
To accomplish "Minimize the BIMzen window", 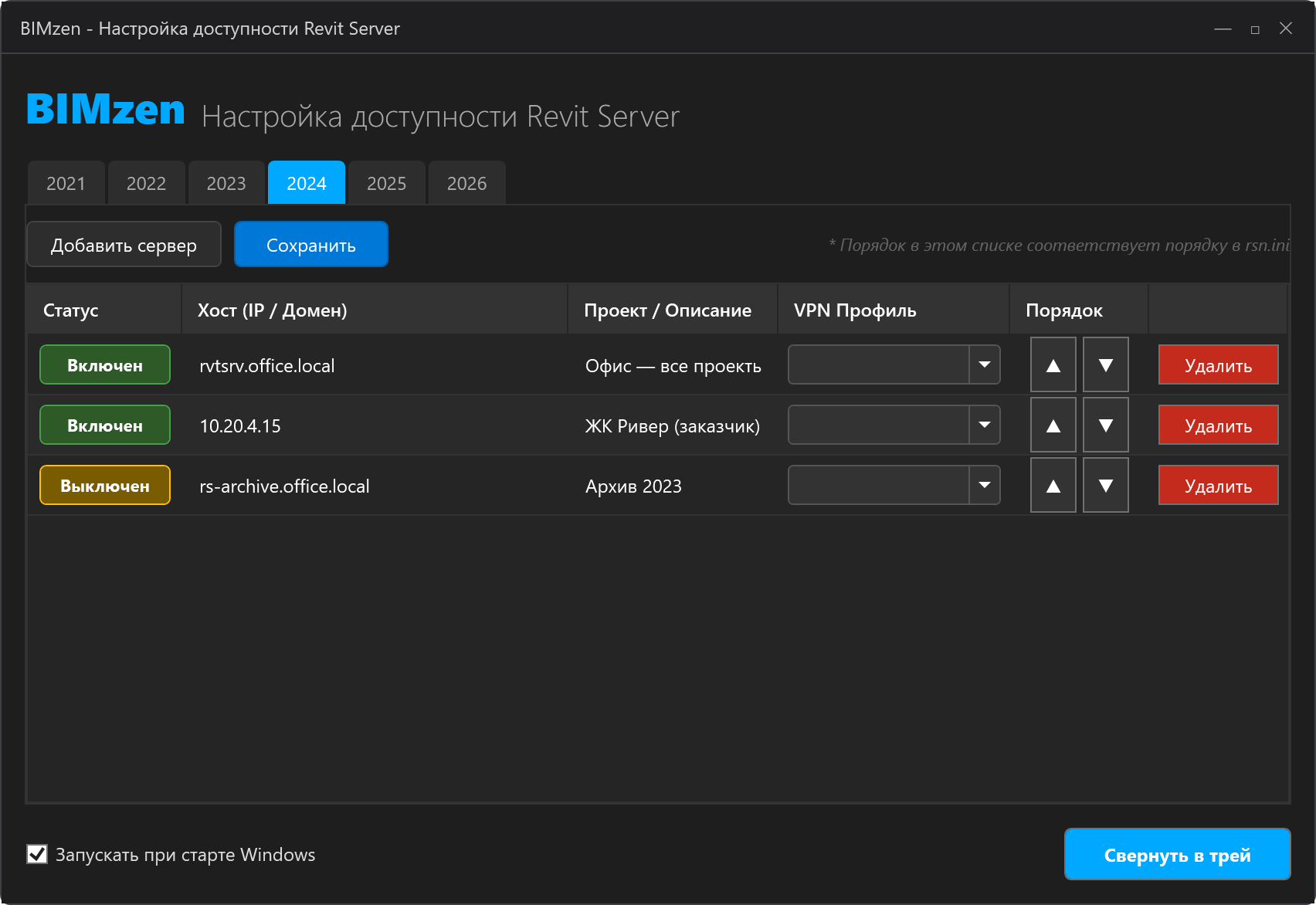I will (1223, 29).
